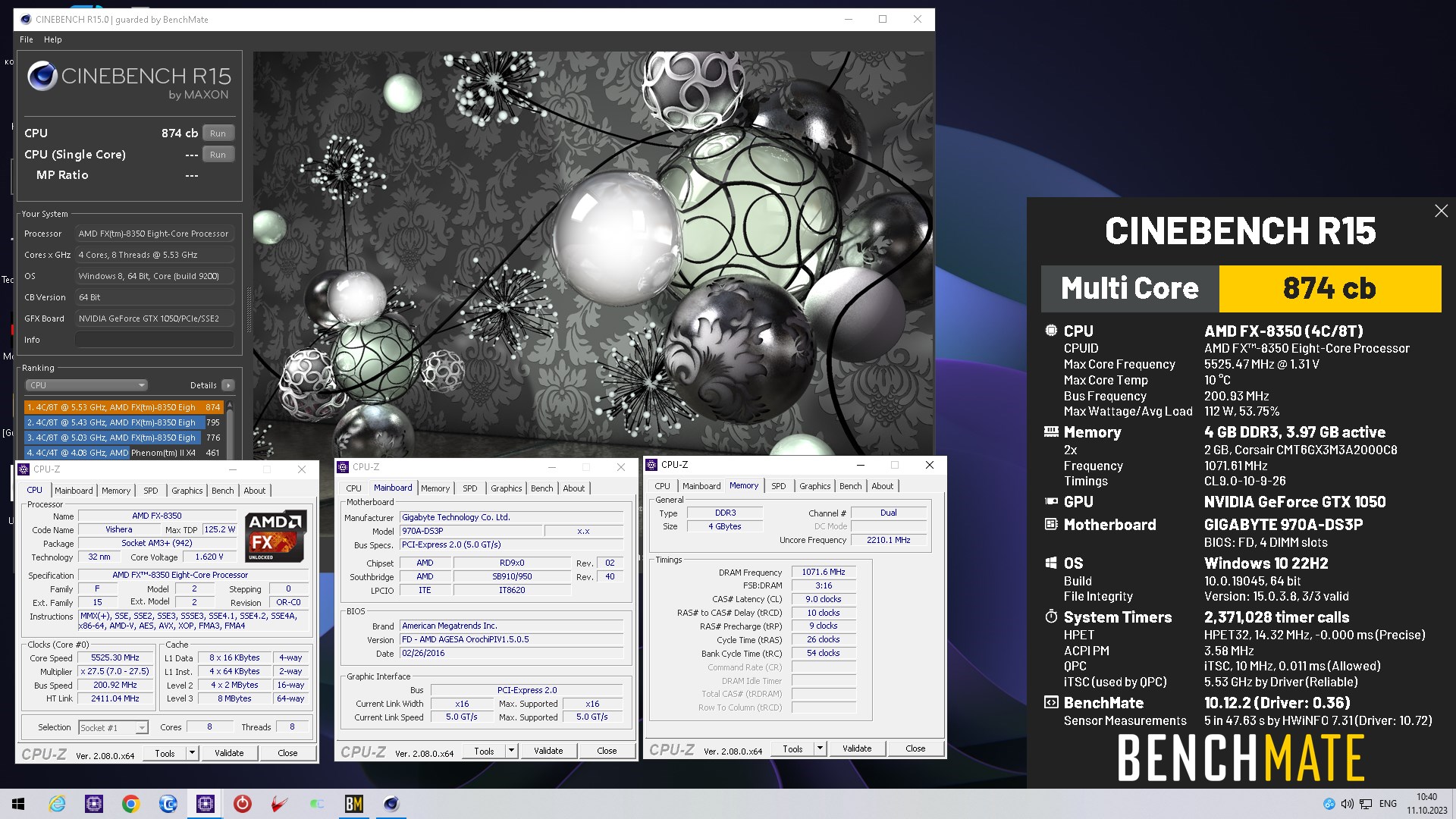
Task: Click Close button in middle CPU-Z window
Action: pyautogui.click(x=607, y=751)
